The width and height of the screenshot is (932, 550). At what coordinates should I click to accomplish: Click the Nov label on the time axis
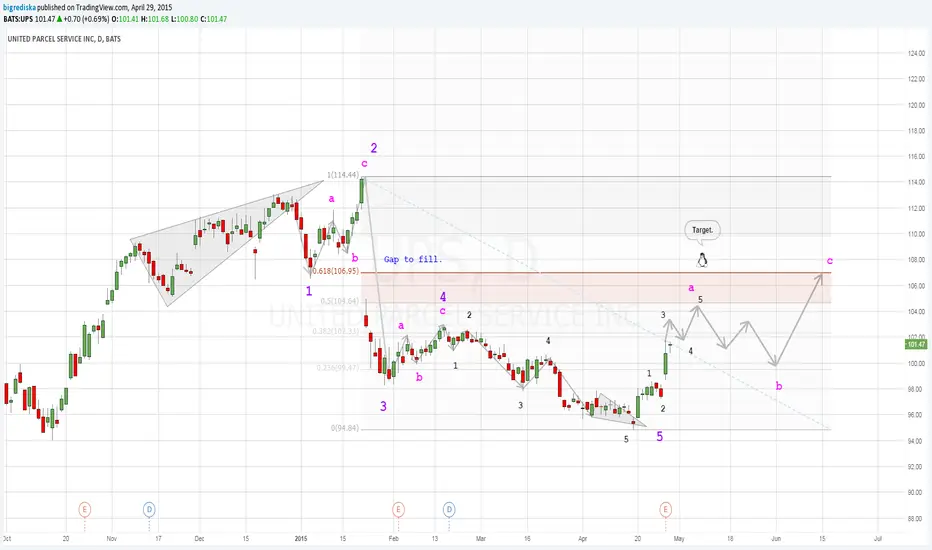tap(112, 539)
